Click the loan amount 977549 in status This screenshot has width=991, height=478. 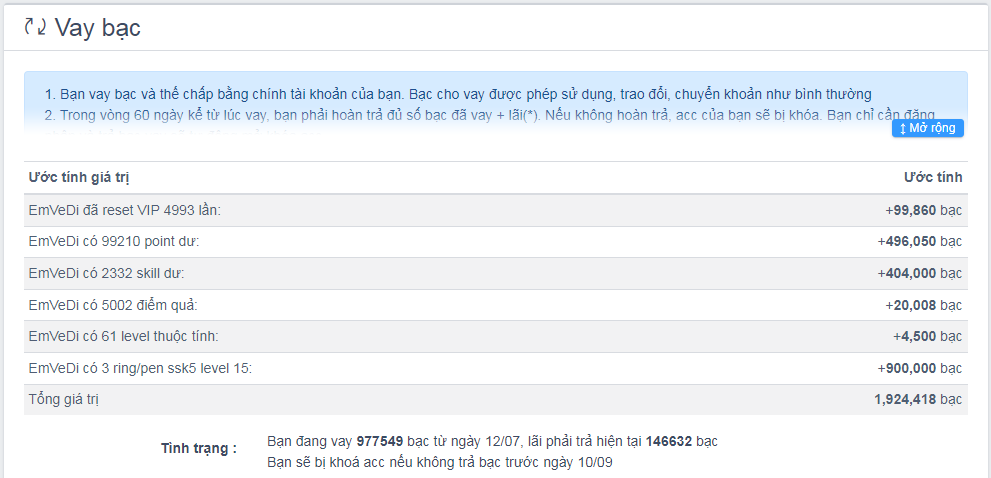click(x=381, y=441)
